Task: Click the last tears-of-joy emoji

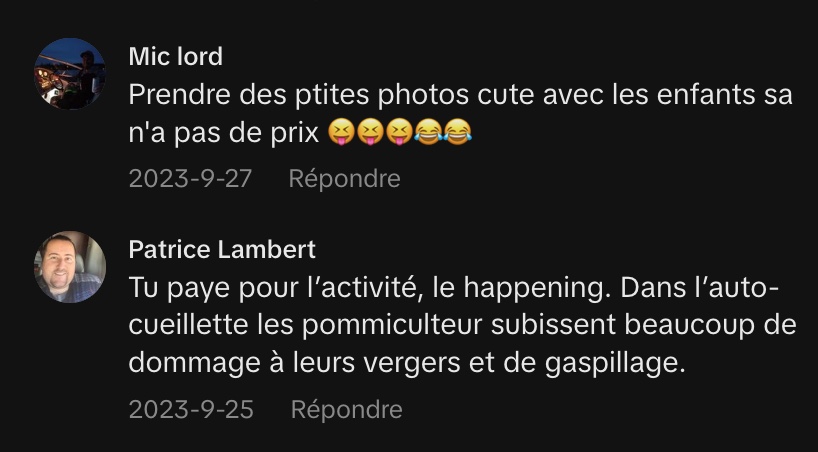Action: tap(458, 132)
